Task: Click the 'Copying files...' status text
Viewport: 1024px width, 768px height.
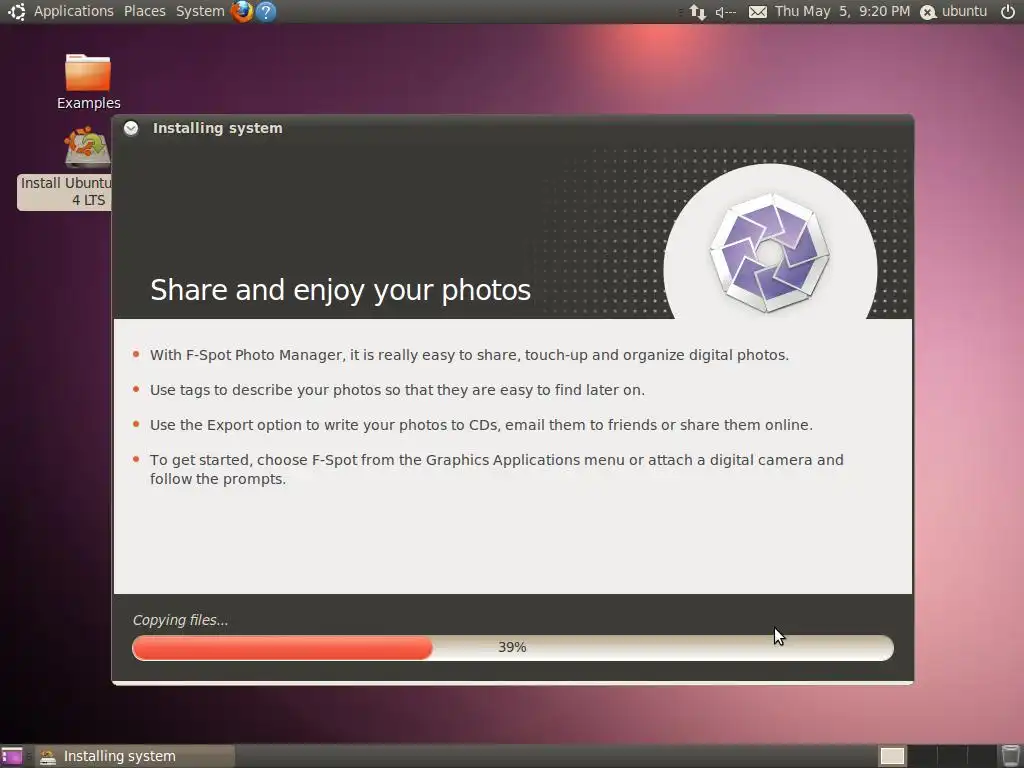Action: (180, 620)
